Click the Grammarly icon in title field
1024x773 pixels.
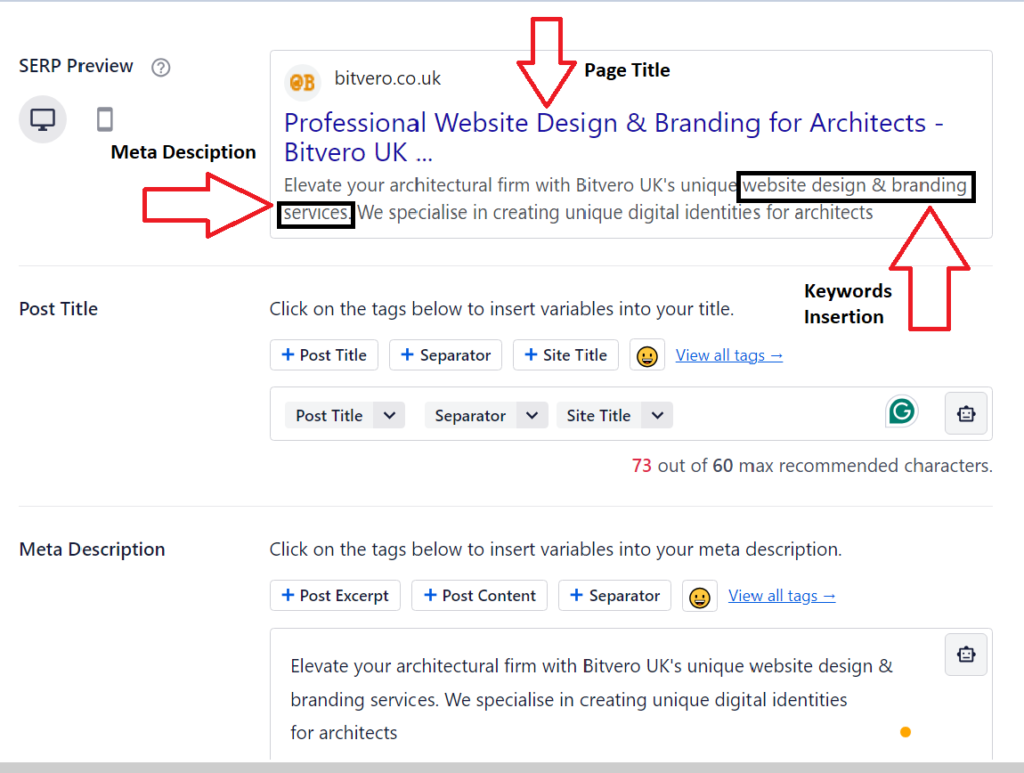click(x=902, y=412)
